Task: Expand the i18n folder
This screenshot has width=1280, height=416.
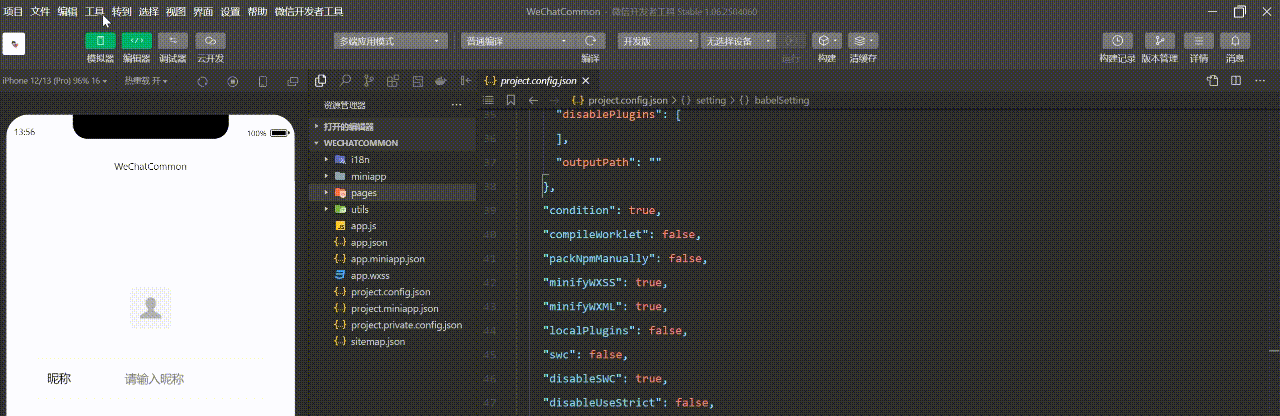Action: [392, 160]
